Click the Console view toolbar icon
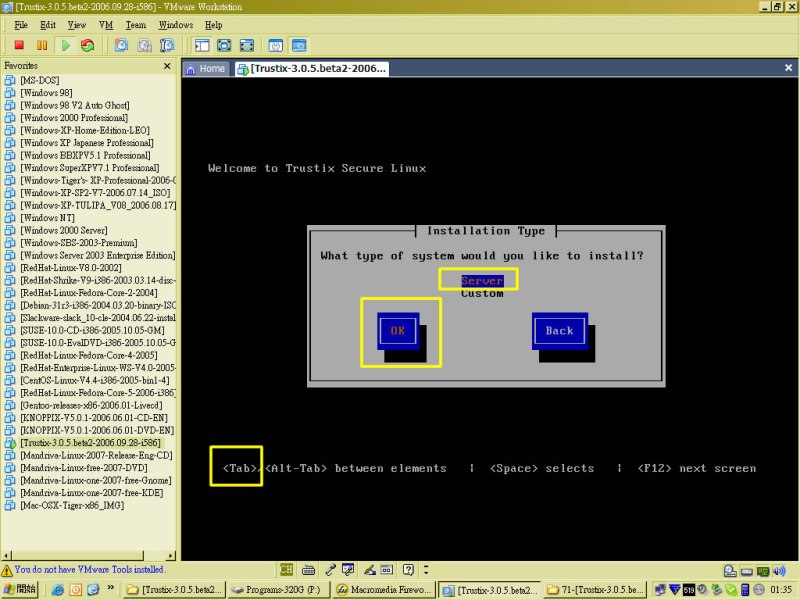 299,45
